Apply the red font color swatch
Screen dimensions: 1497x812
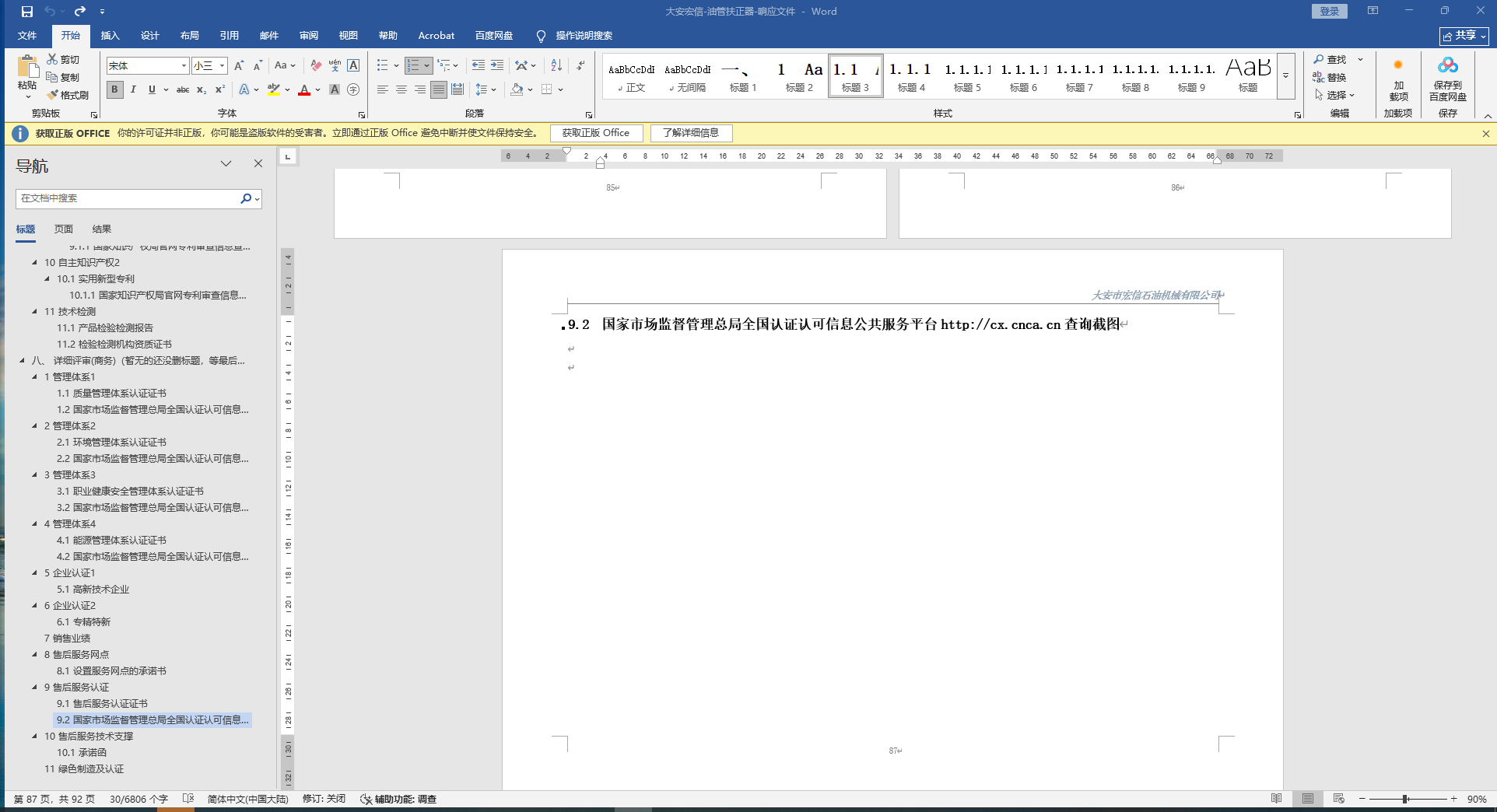(x=304, y=89)
